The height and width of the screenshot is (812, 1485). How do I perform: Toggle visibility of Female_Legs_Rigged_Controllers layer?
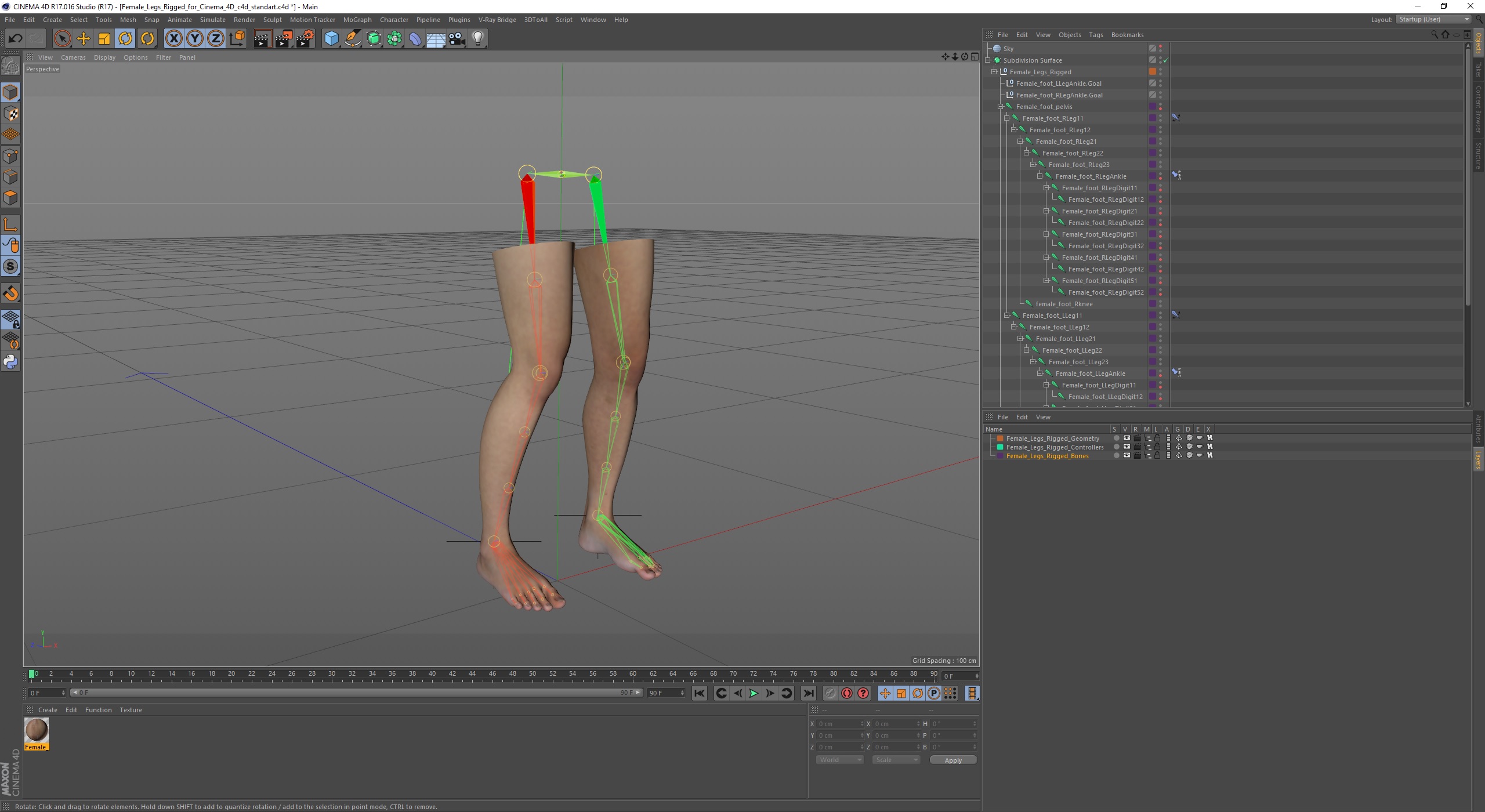click(1126, 447)
